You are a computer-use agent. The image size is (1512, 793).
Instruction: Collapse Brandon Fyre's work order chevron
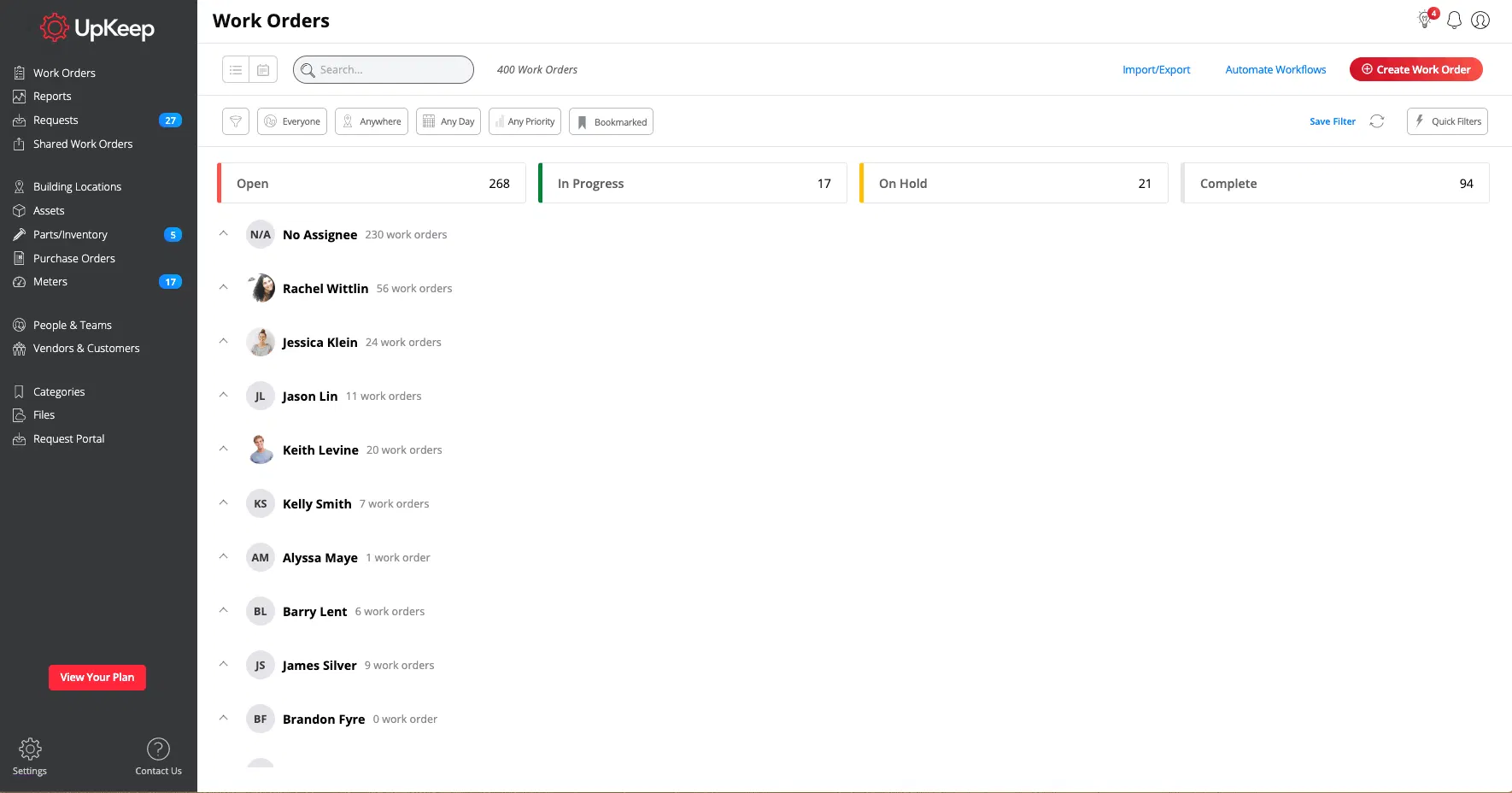(x=224, y=717)
